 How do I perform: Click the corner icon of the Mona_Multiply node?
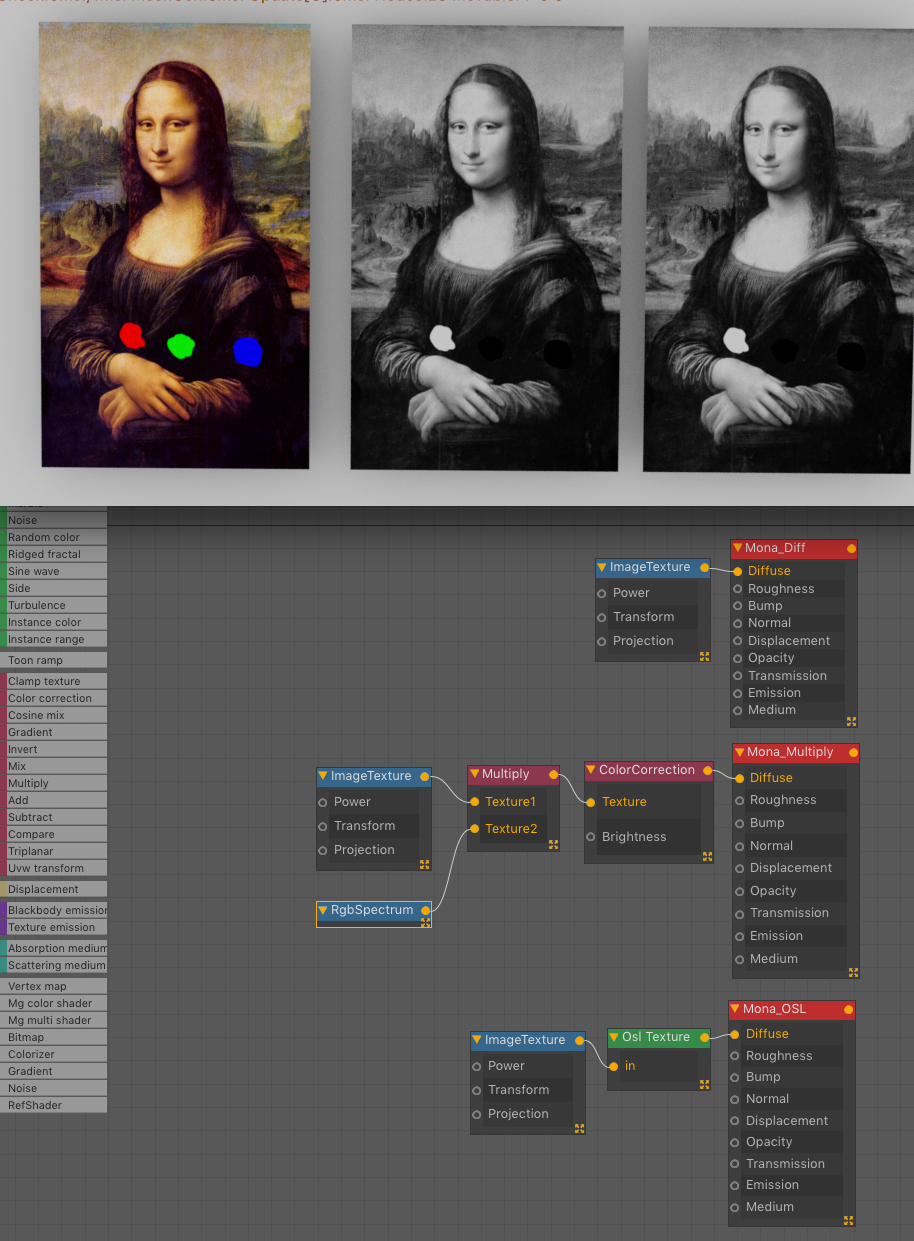click(853, 971)
